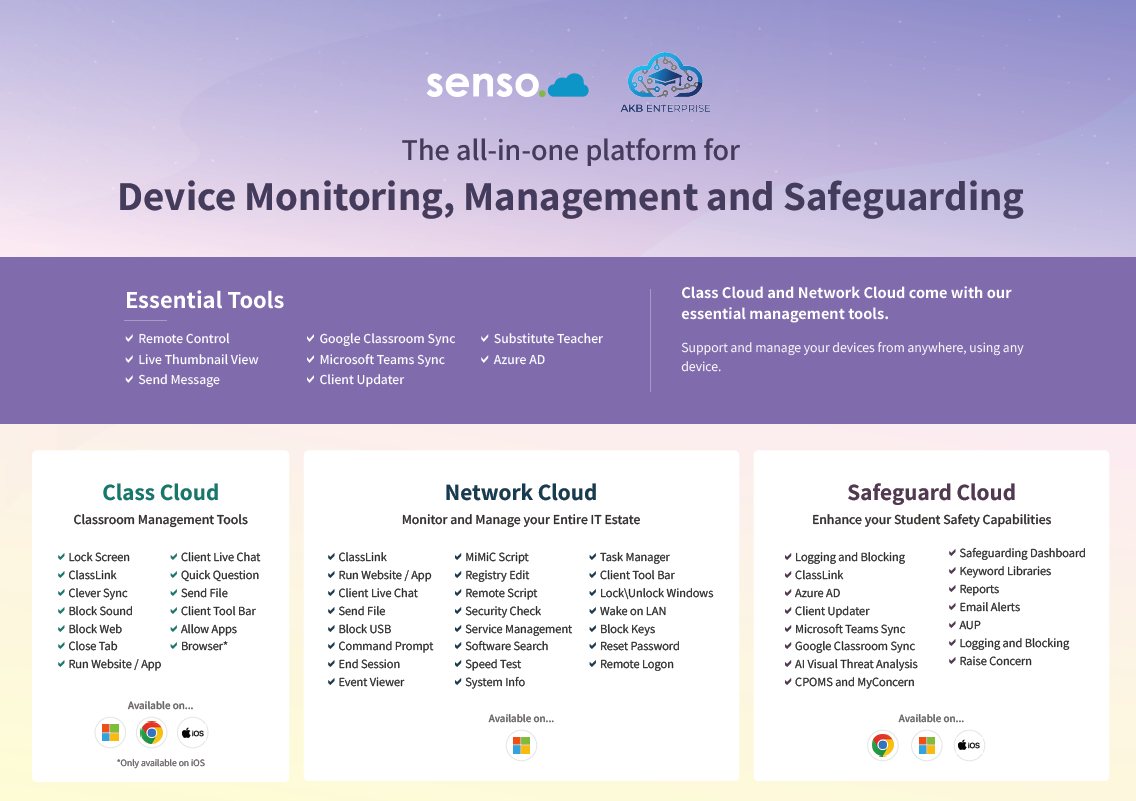The width and height of the screenshot is (1136, 801).
Task: Click the Senso cloud logo
Action: (x=507, y=84)
